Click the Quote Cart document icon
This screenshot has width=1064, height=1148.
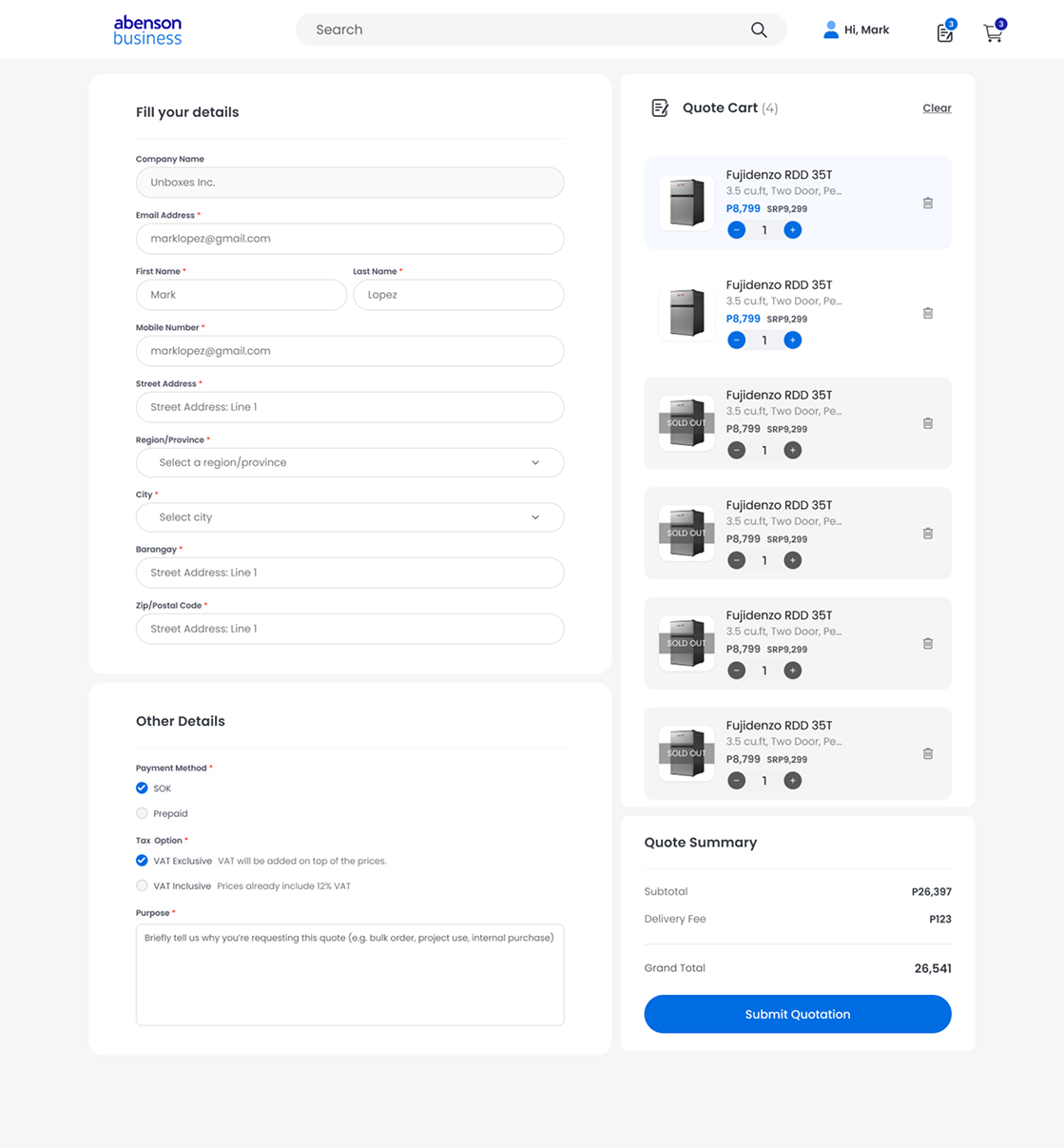click(660, 107)
